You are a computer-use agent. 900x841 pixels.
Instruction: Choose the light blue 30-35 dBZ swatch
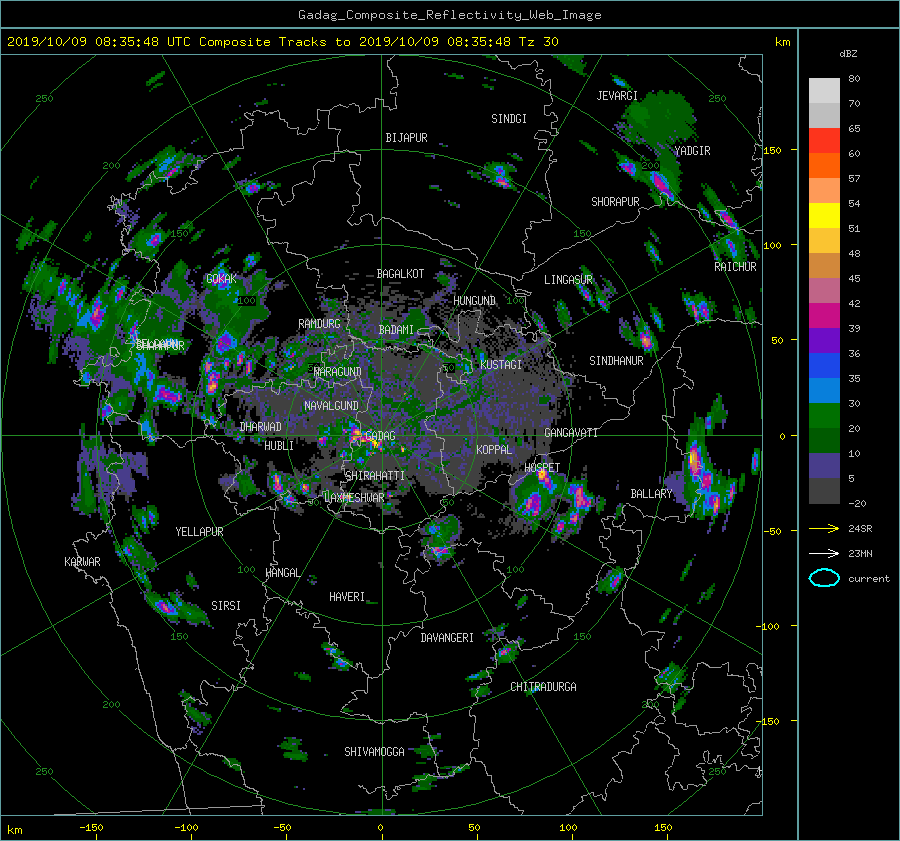click(824, 391)
